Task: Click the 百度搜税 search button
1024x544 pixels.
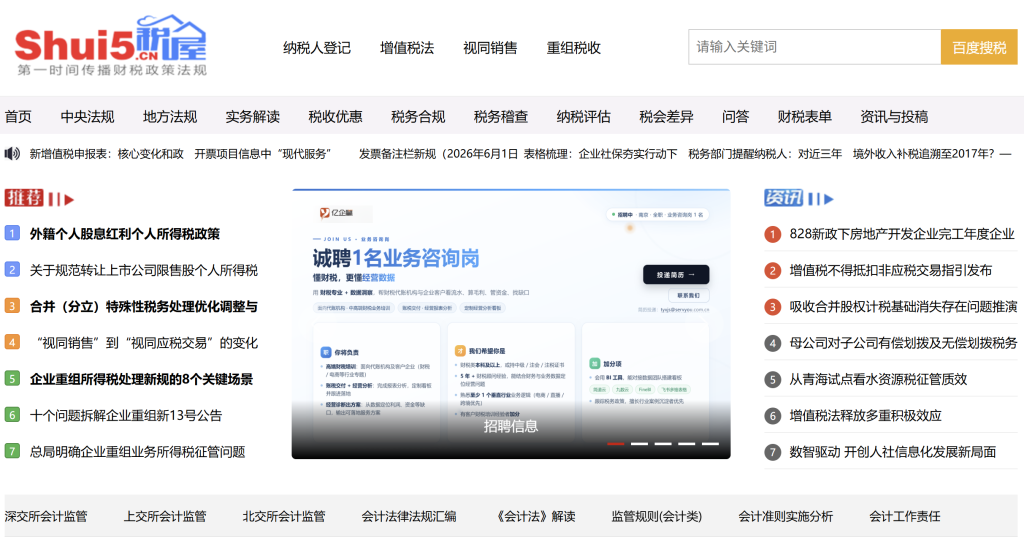Action: (979, 47)
